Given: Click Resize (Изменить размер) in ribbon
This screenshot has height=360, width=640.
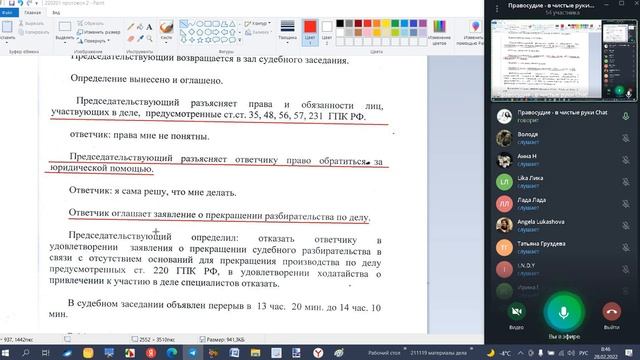Looking at the screenshot, I should click(x=99, y=32).
